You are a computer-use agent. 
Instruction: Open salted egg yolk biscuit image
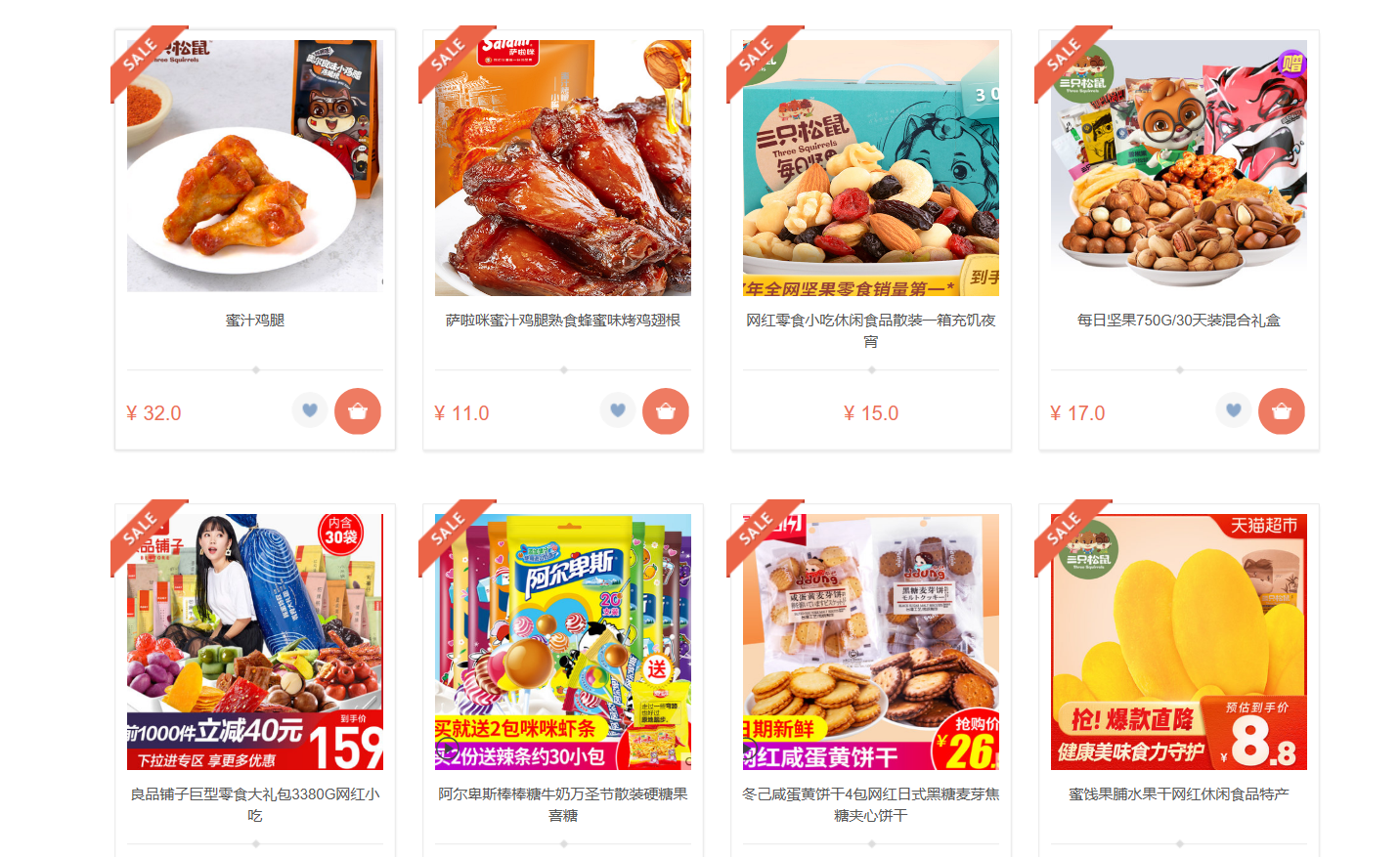coord(871,642)
